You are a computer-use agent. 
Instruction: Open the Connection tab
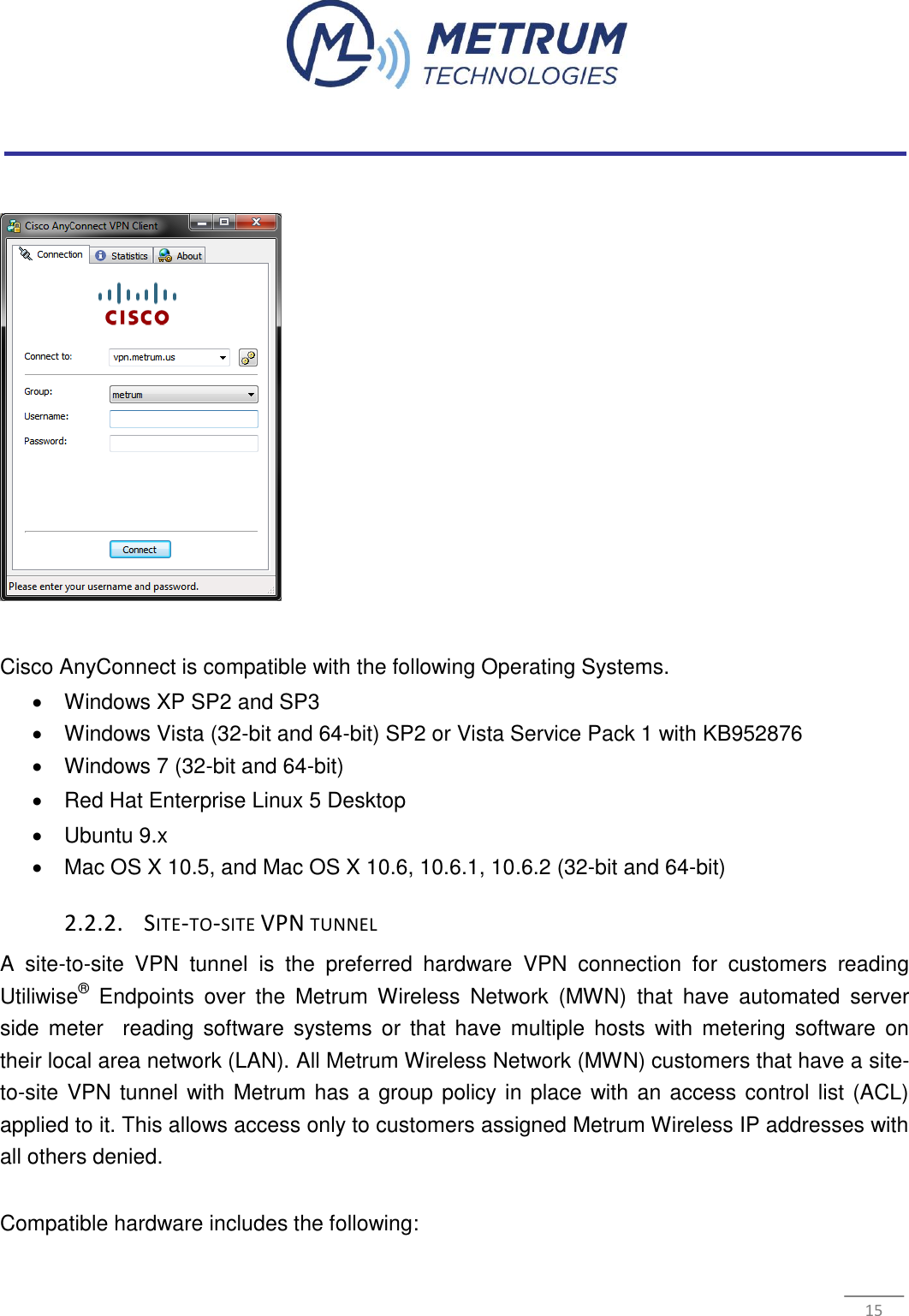51,254
